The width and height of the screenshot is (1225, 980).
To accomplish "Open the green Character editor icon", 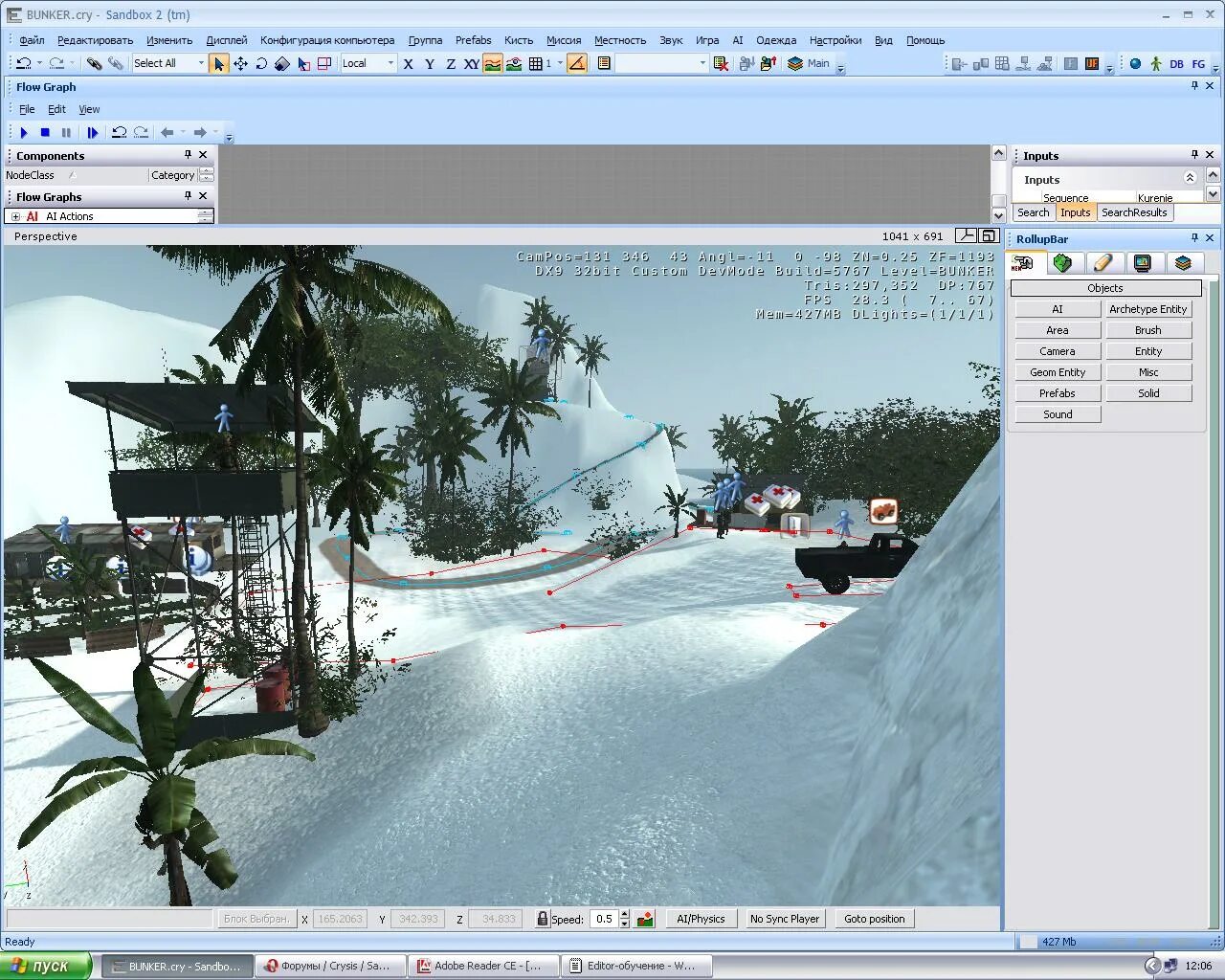I will (x=1156, y=63).
